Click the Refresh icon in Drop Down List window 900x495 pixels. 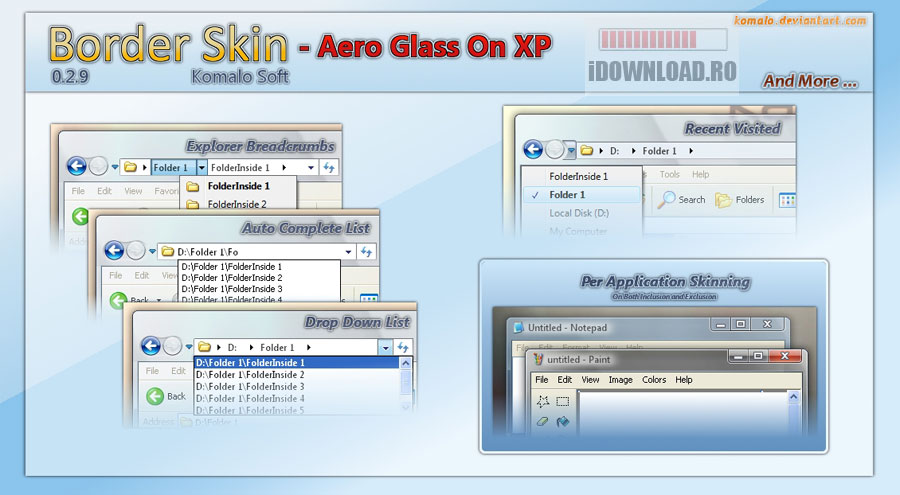pyautogui.click(x=403, y=347)
